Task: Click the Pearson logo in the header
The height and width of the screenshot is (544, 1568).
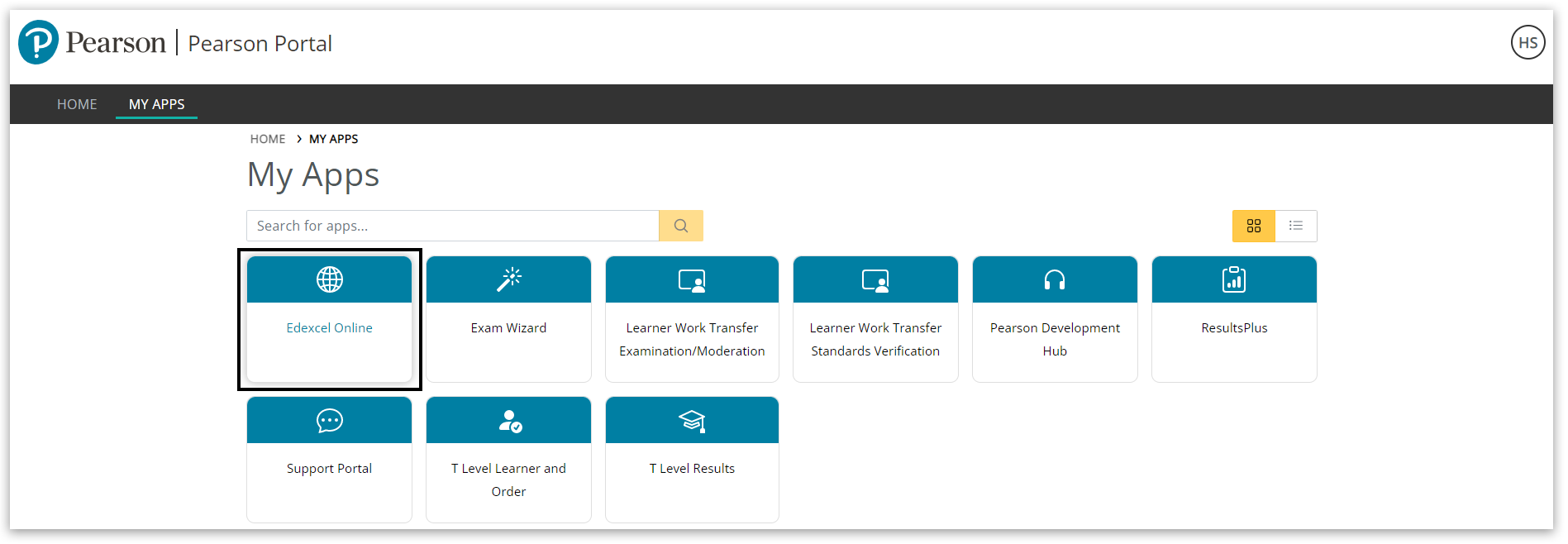Action: coord(93,42)
